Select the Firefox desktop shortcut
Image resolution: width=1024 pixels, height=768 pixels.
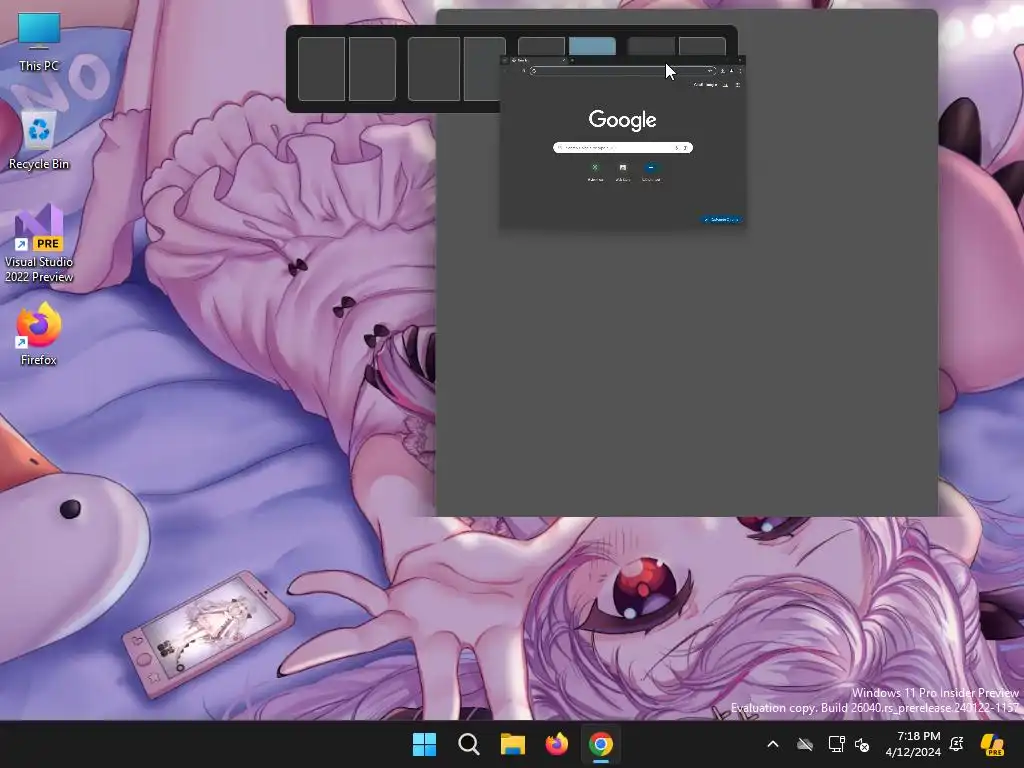(x=39, y=334)
